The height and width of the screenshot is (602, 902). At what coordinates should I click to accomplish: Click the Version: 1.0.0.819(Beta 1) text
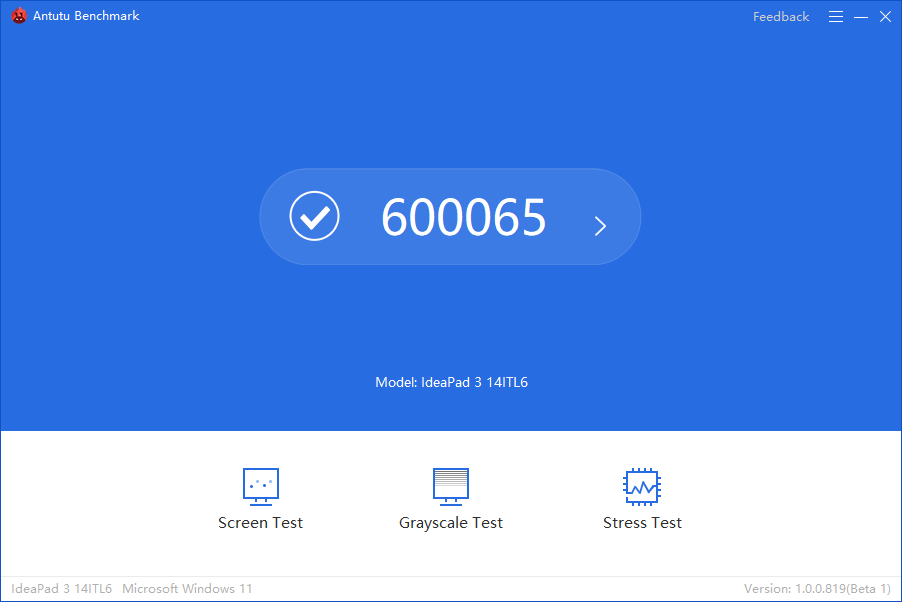pos(817,589)
